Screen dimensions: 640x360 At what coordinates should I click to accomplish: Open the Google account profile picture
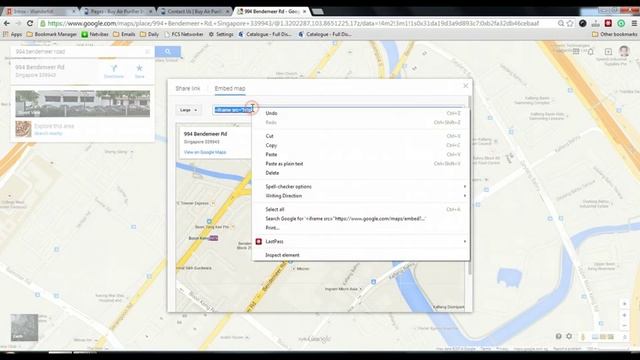point(624,51)
